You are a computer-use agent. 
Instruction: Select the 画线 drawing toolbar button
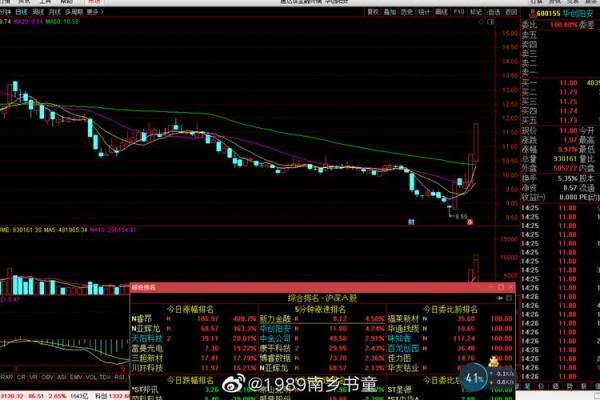tap(441, 12)
